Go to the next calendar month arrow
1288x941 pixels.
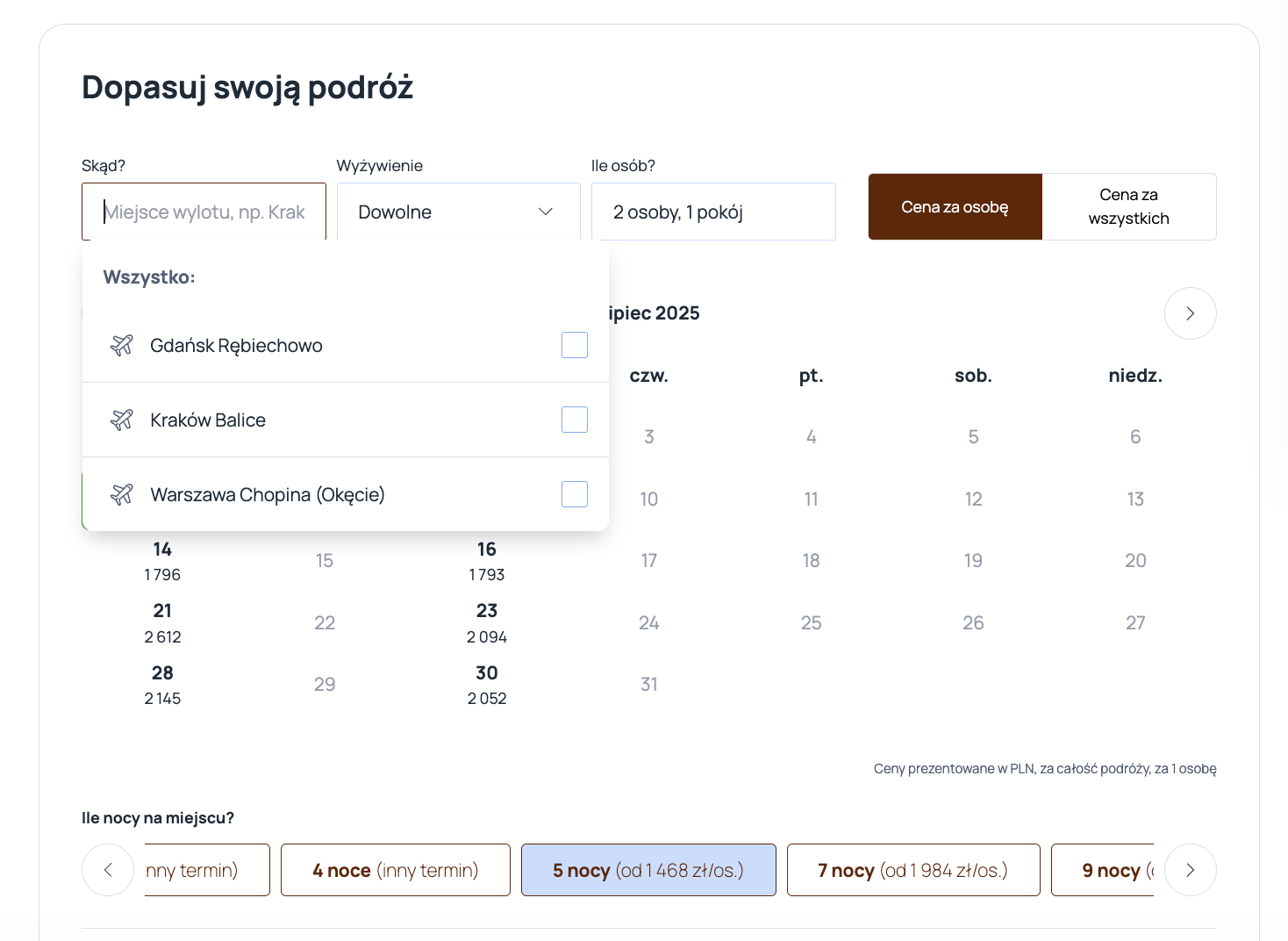click(x=1190, y=313)
